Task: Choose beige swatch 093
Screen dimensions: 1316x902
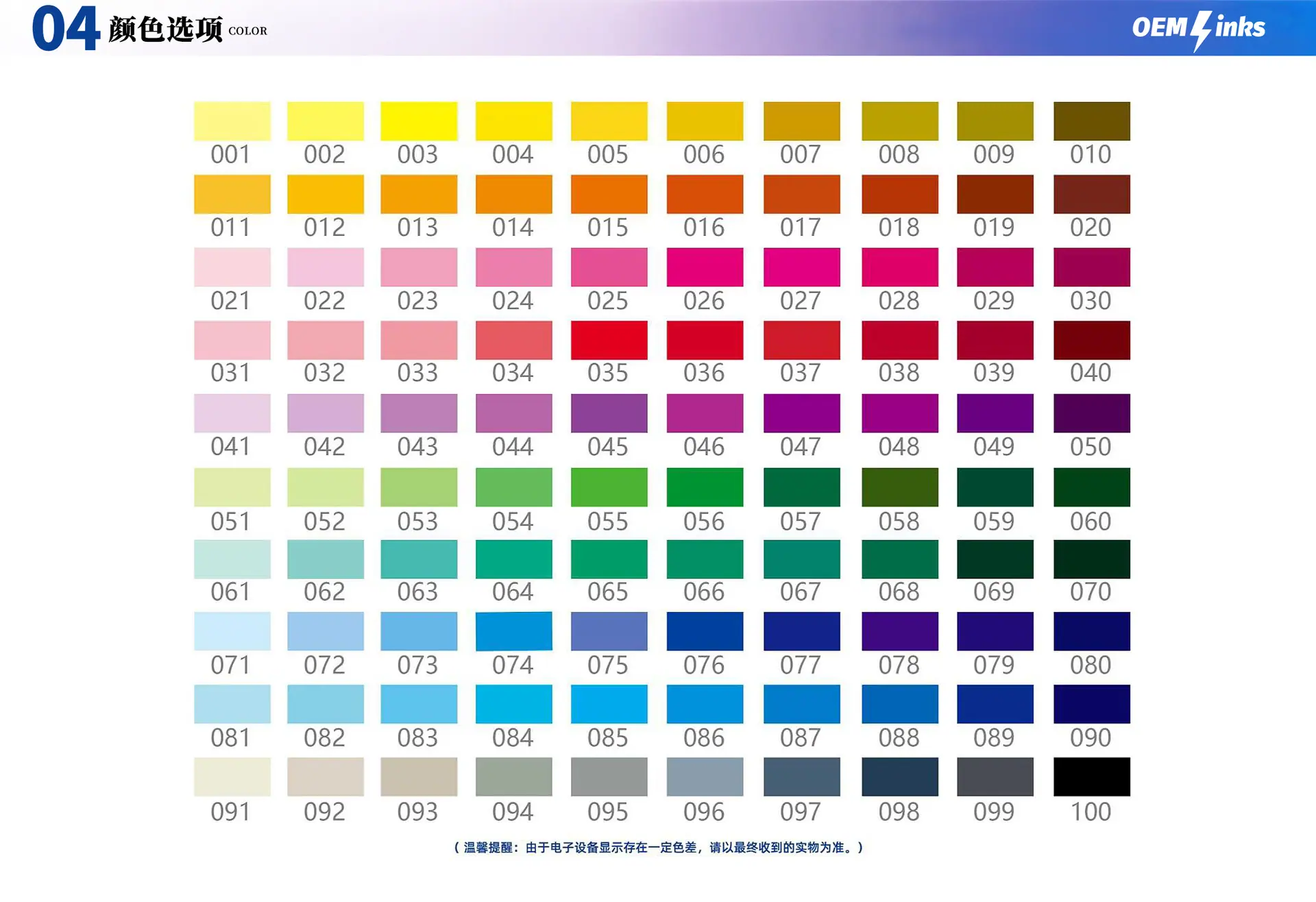Action: [419, 777]
